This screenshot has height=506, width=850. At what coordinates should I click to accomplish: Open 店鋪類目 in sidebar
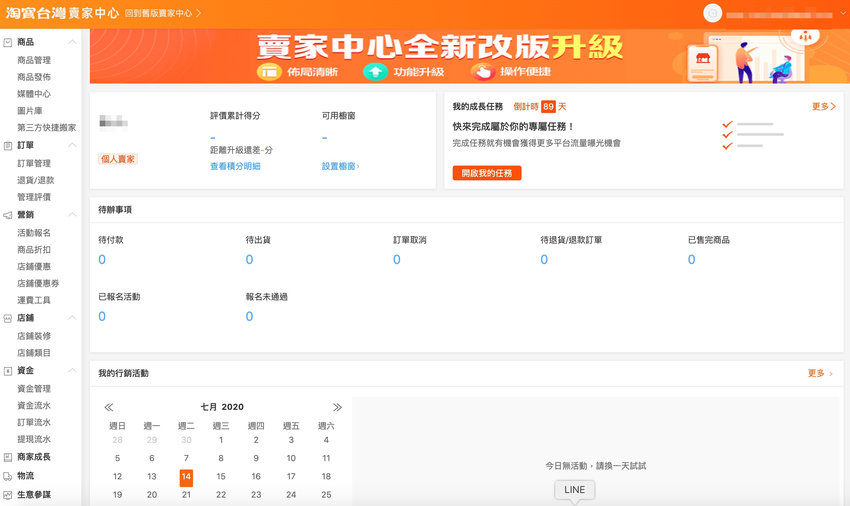34,353
